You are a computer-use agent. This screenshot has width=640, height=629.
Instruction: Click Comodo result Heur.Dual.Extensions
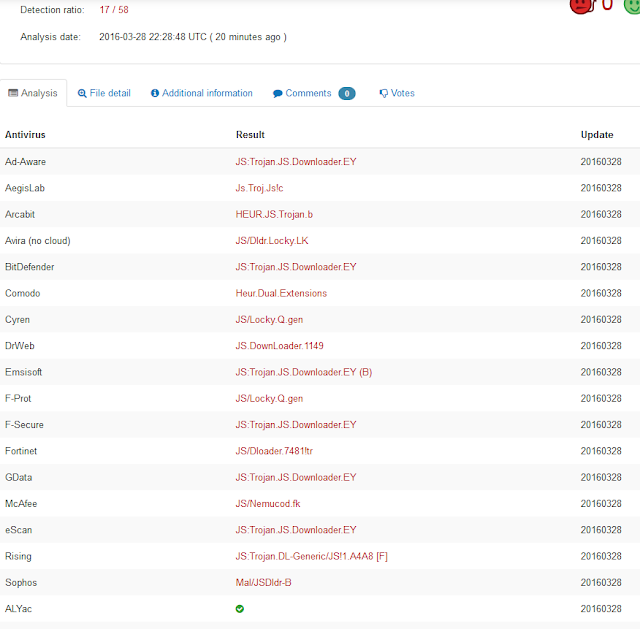coord(281,293)
